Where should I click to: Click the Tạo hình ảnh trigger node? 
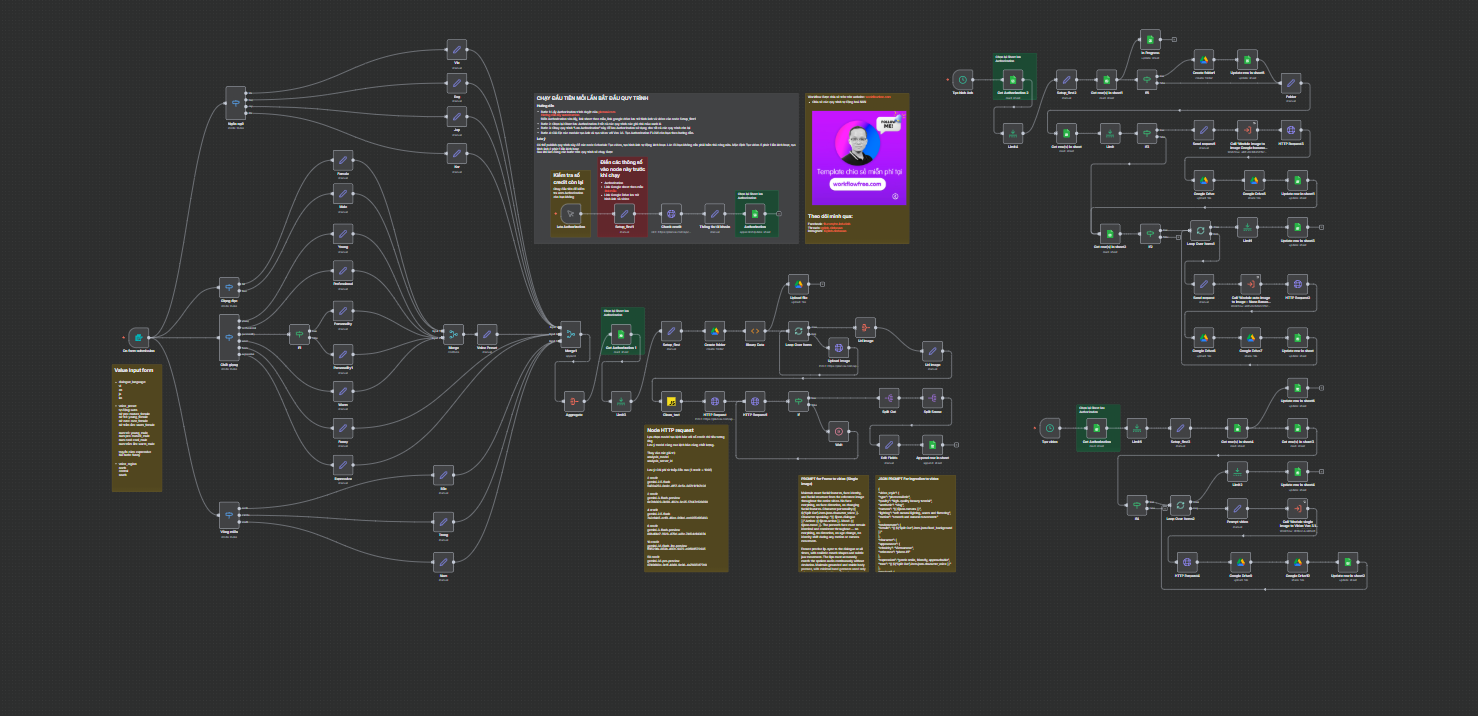(962, 79)
